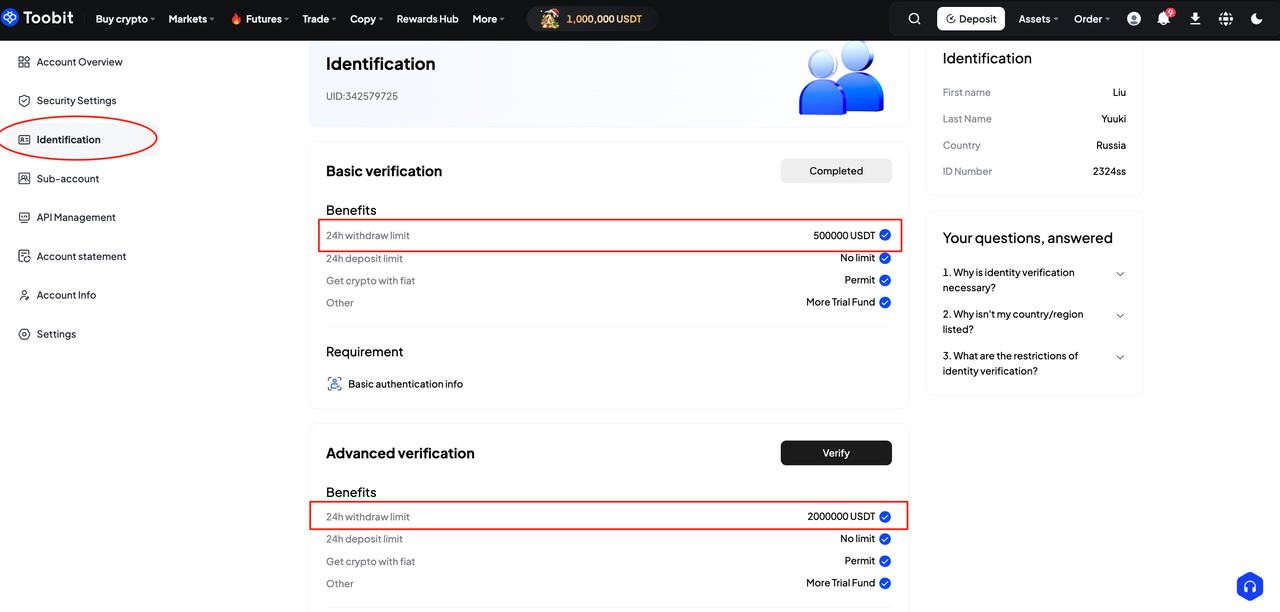Click the 1,000,000 USDT promo mascot icon
1280x612 pixels.
pos(549,18)
